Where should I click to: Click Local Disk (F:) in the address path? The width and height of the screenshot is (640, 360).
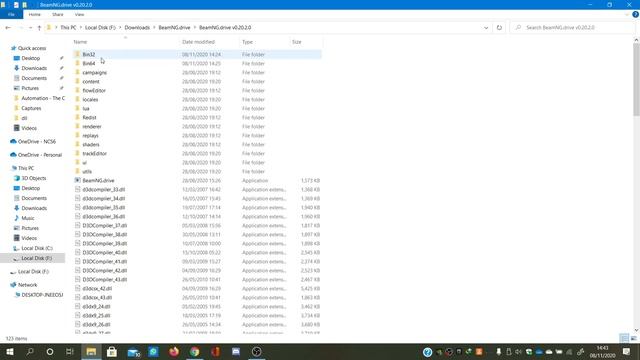click(x=100, y=27)
